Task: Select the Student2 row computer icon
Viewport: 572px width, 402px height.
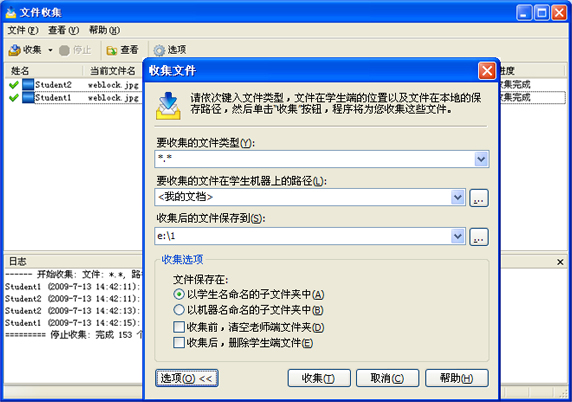Action: pos(28,84)
